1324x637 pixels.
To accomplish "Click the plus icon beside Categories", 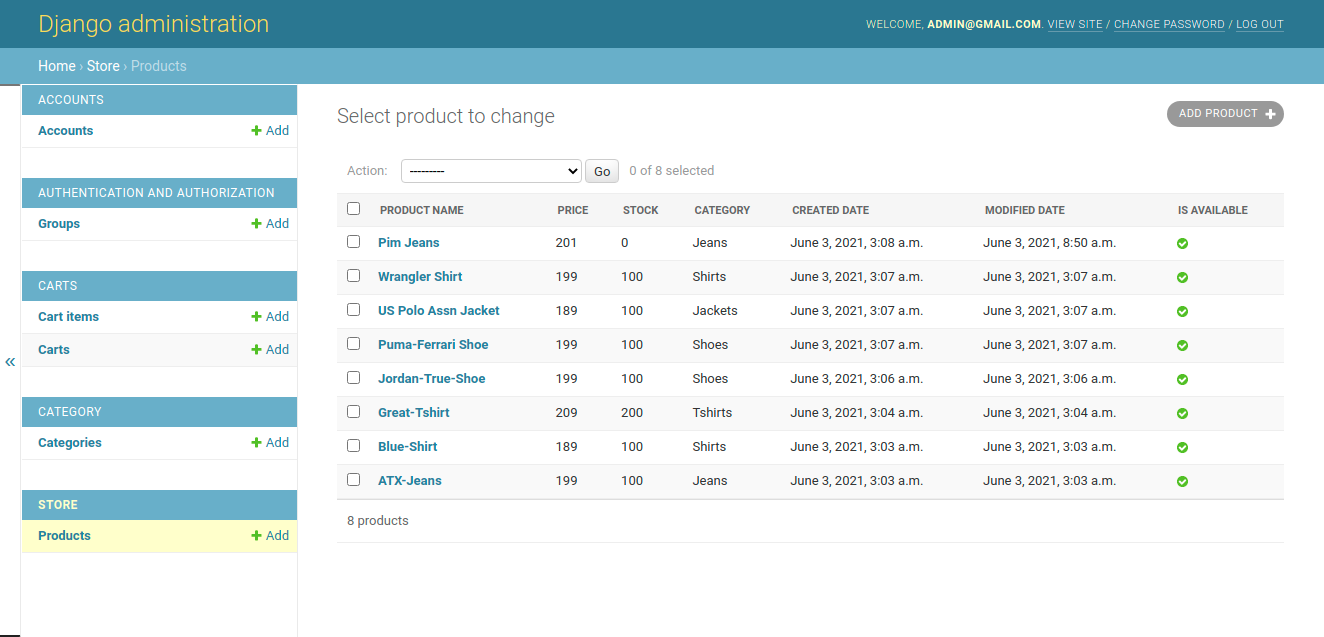I will click(x=257, y=443).
